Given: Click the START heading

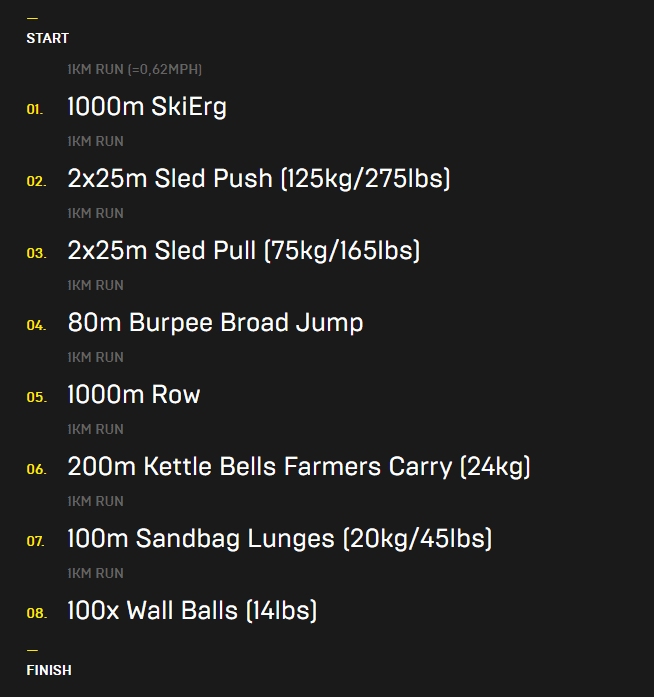Looking at the screenshot, I should click(x=48, y=38).
